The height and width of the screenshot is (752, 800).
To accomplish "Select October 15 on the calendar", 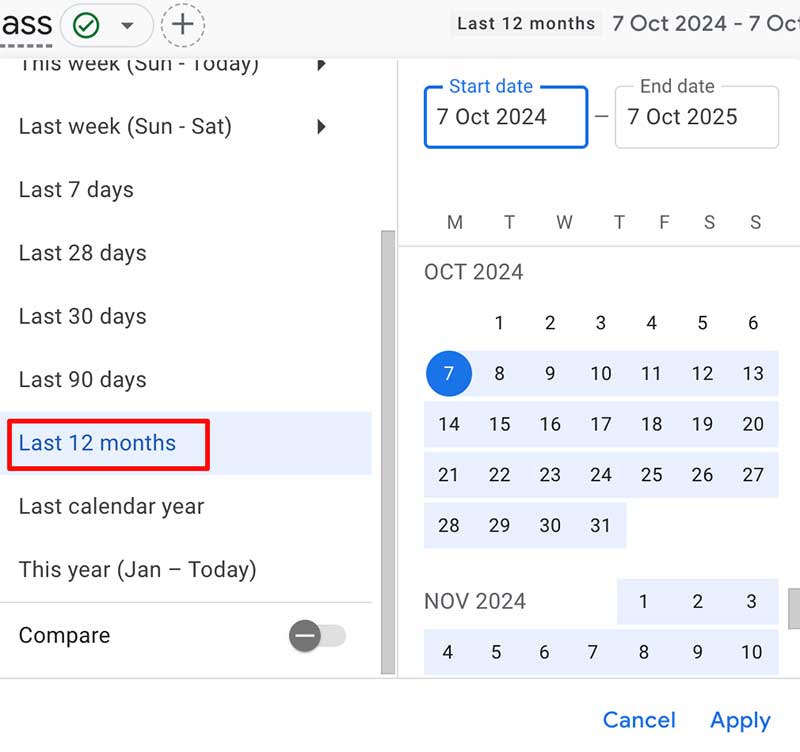I will coord(499,424).
